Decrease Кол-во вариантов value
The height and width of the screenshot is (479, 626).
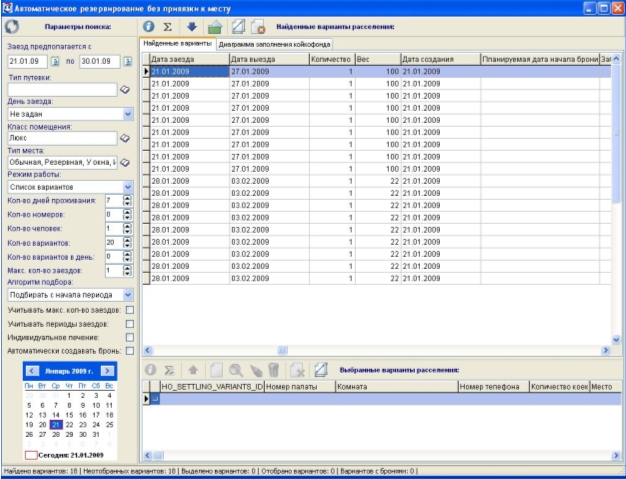coord(127,245)
